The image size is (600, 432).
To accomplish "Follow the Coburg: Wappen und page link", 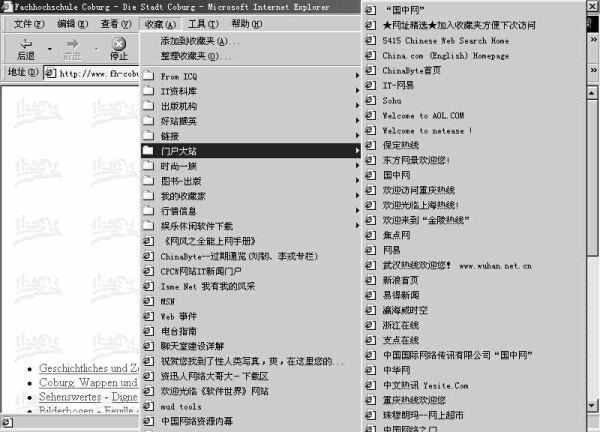I will (88, 383).
